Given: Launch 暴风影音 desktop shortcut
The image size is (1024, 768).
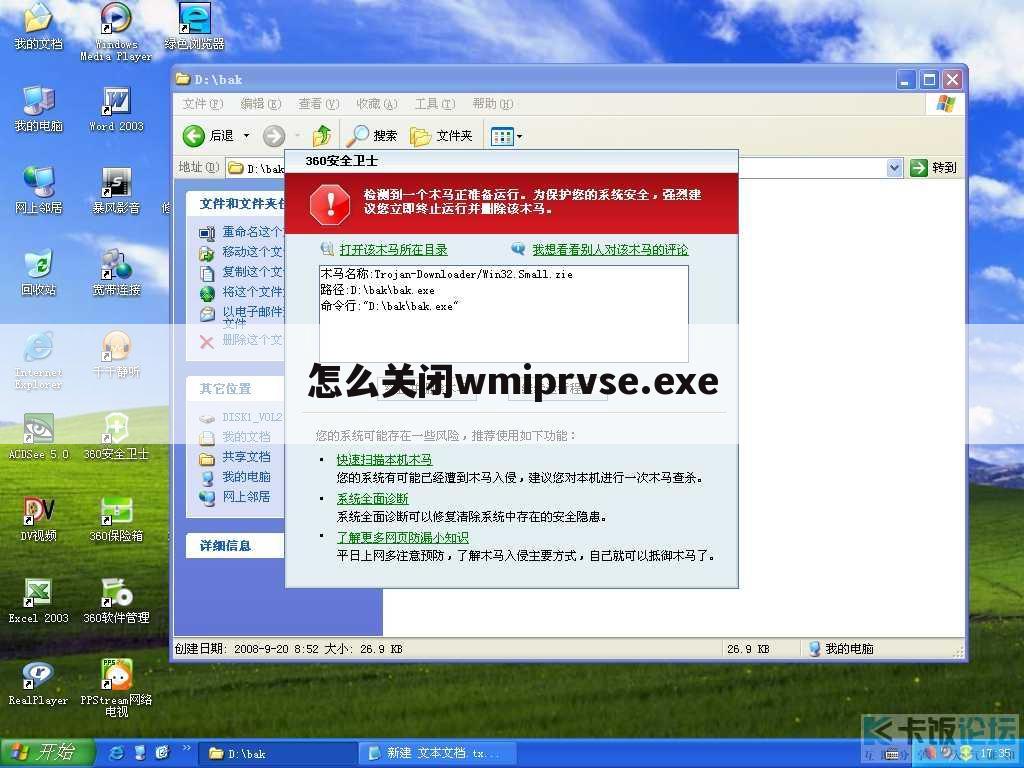Looking at the screenshot, I should coord(116,190).
